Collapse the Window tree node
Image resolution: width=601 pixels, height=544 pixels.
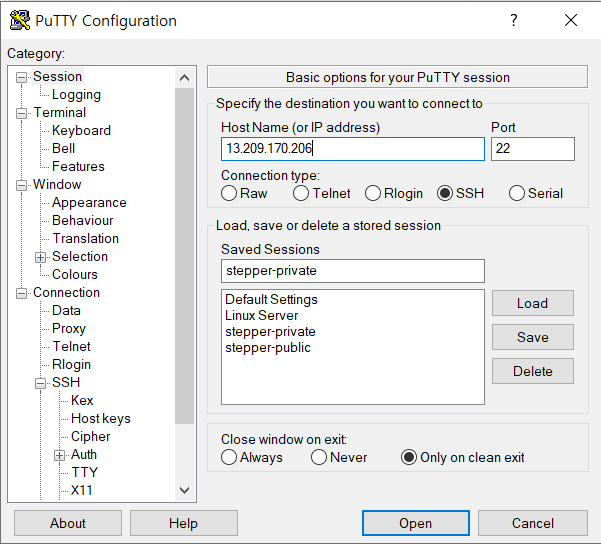[21, 186]
